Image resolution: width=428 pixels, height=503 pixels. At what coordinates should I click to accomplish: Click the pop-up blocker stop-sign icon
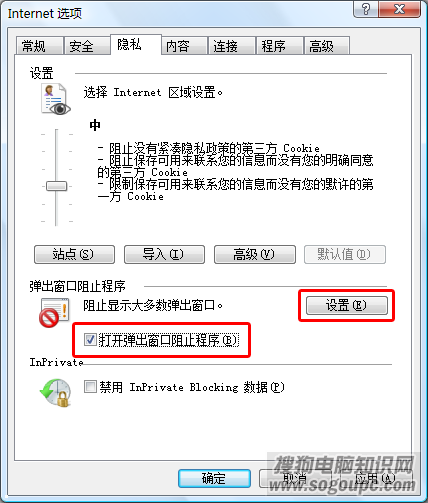coord(54,313)
